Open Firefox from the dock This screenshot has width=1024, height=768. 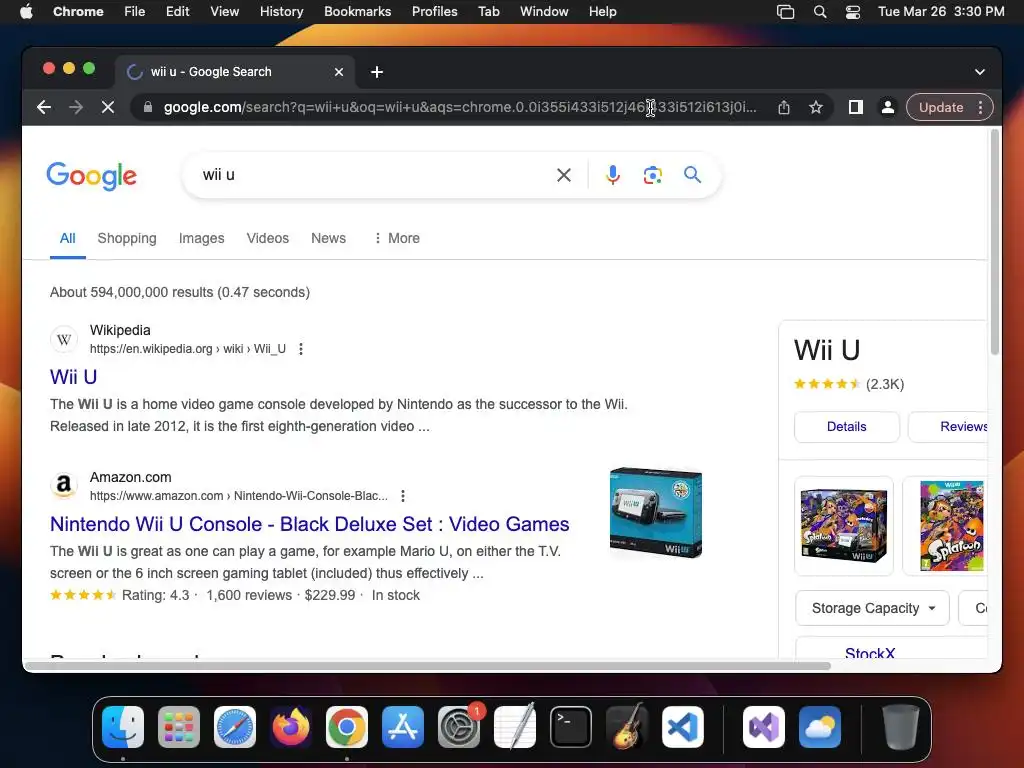point(291,727)
